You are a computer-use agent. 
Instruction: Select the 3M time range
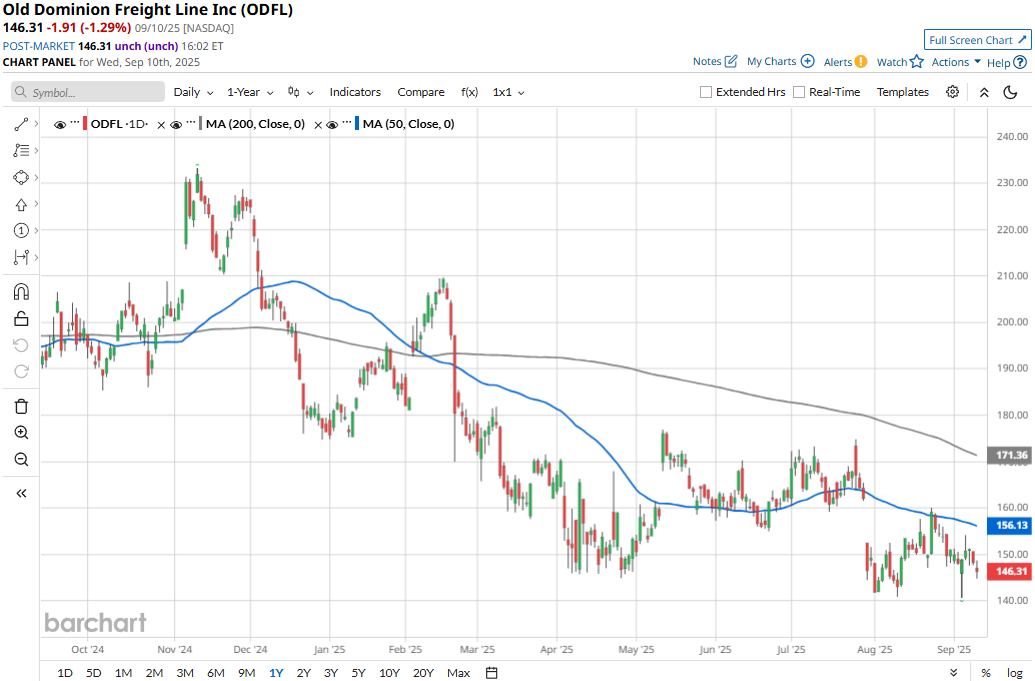pos(185,672)
